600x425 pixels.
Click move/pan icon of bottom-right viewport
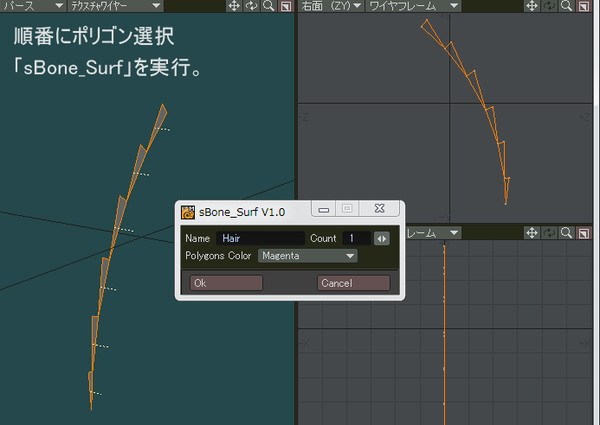click(532, 233)
